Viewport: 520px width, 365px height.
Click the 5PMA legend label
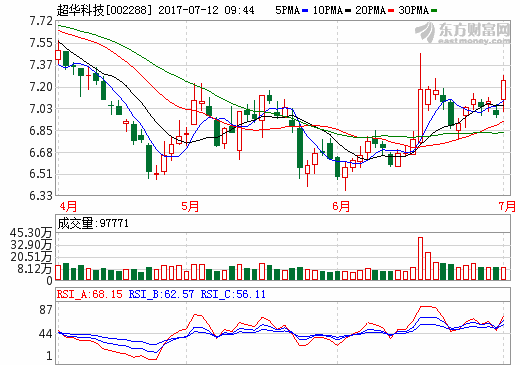coord(287,10)
